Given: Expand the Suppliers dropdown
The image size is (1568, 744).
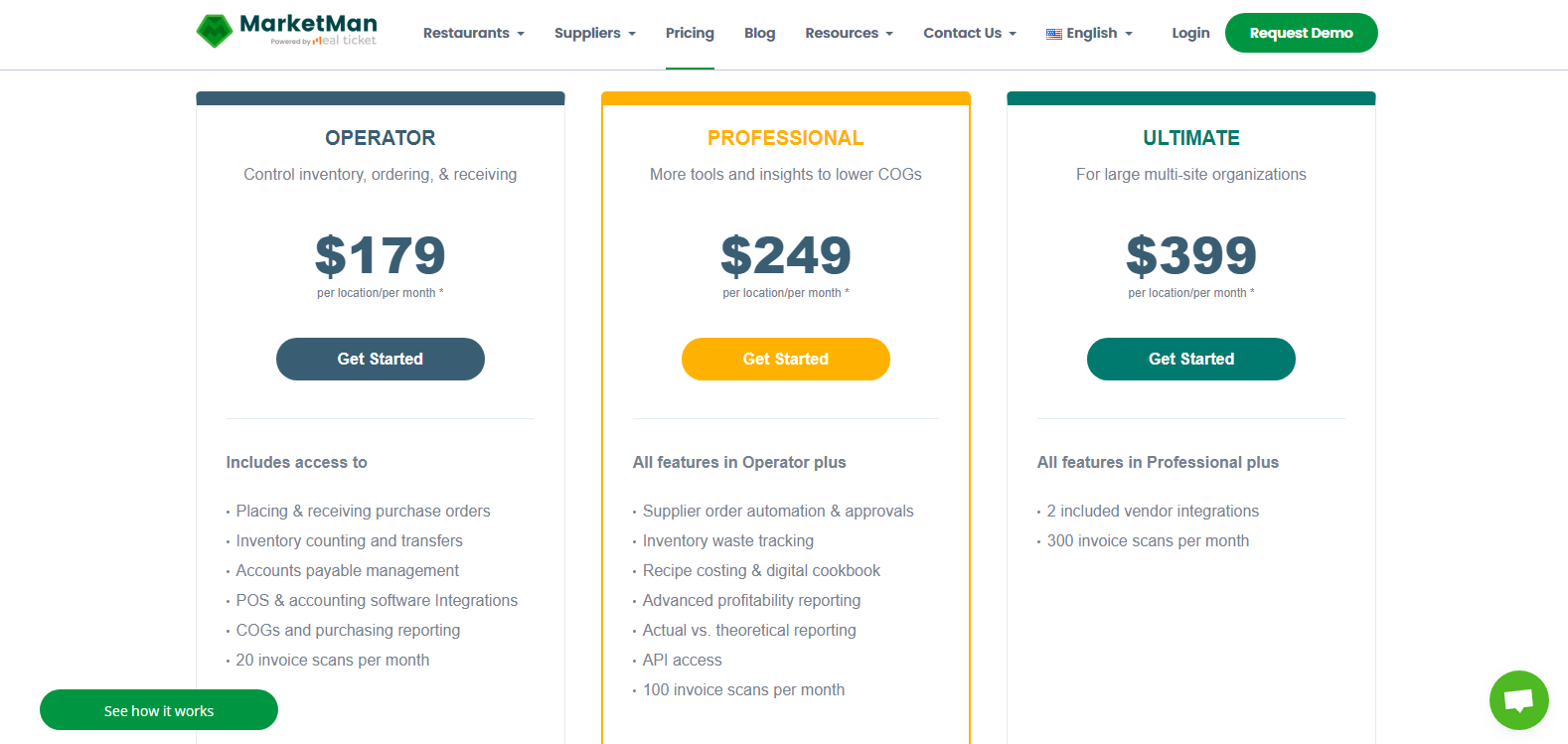Looking at the screenshot, I should pyautogui.click(x=594, y=33).
